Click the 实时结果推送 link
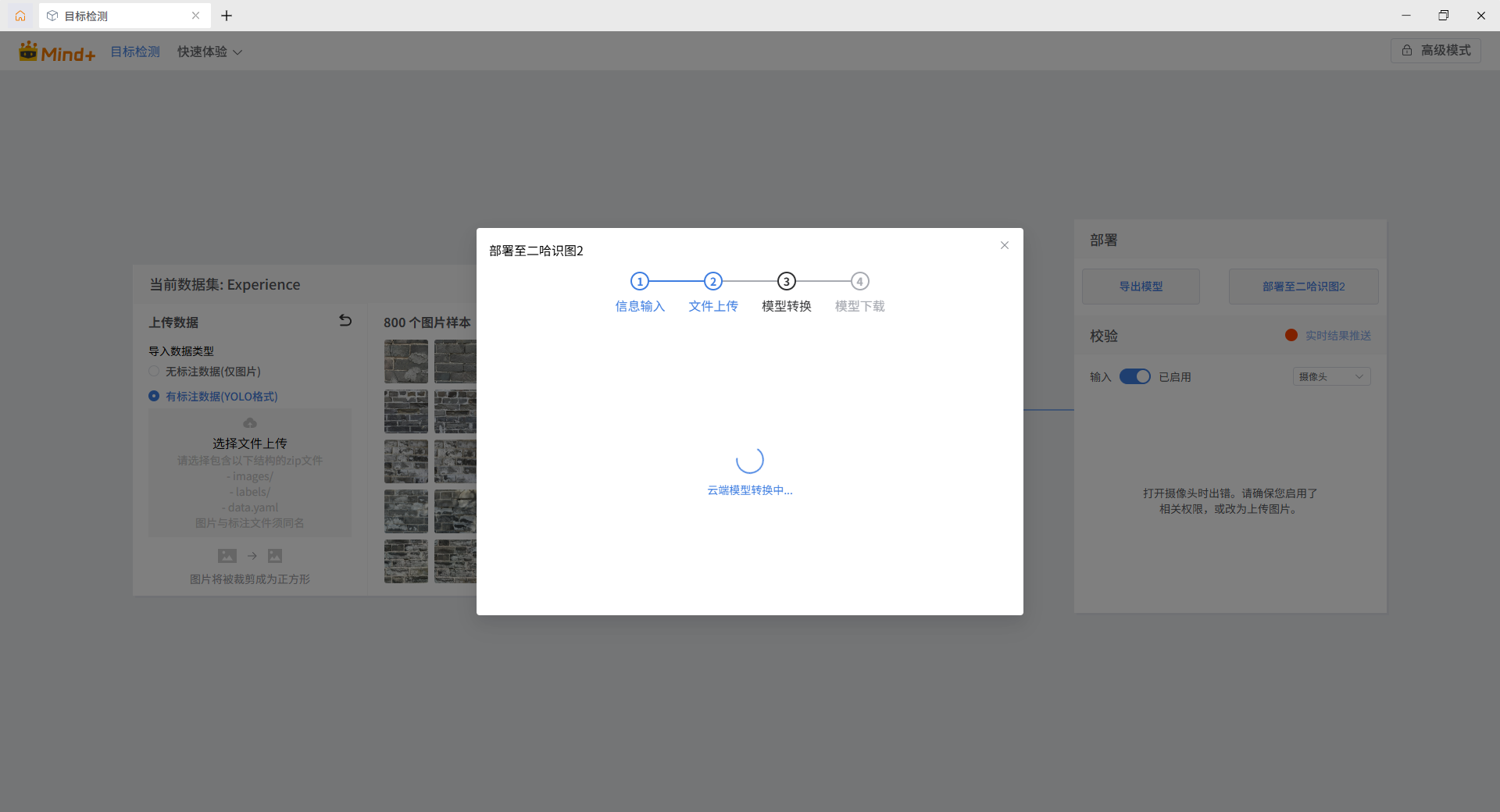Viewport: 1500px width, 812px height. (x=1337, y=336)
